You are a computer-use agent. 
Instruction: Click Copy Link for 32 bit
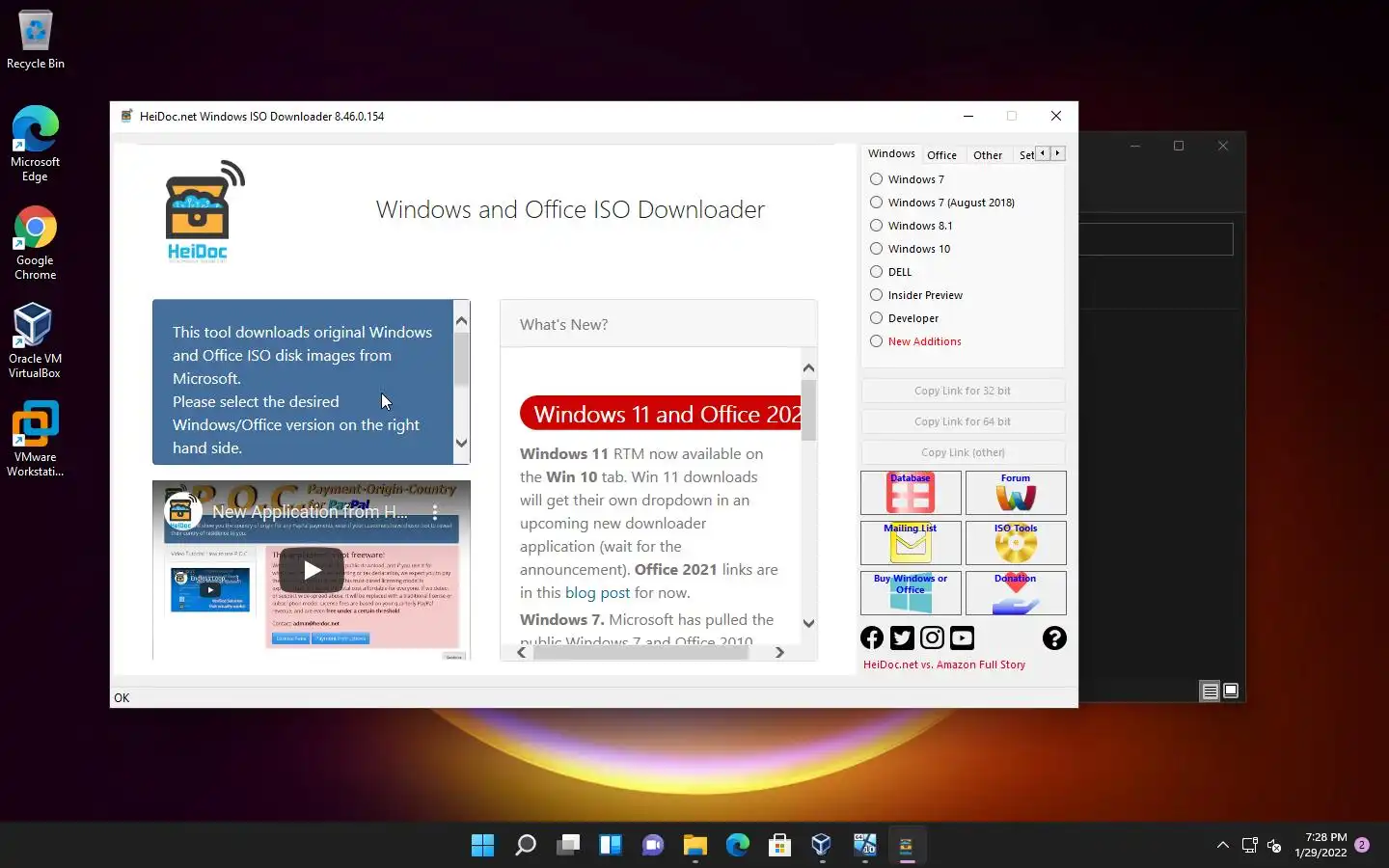coord(963,391)
